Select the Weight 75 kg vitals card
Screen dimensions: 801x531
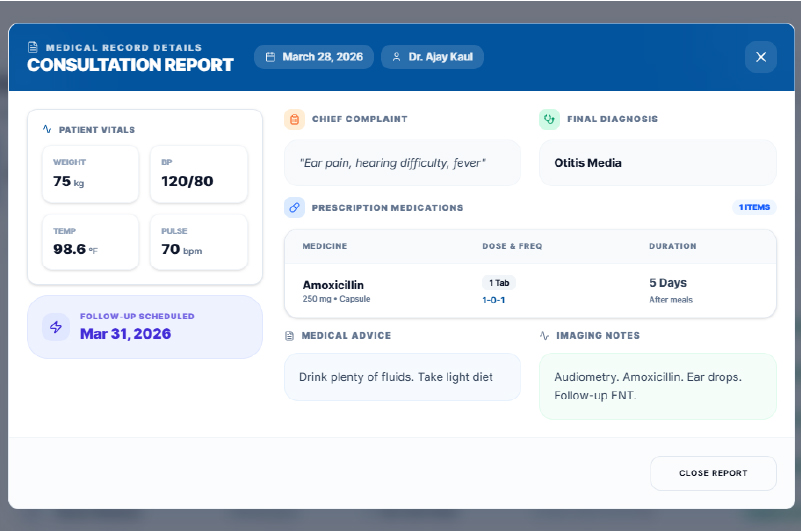(x=90, y=174)
